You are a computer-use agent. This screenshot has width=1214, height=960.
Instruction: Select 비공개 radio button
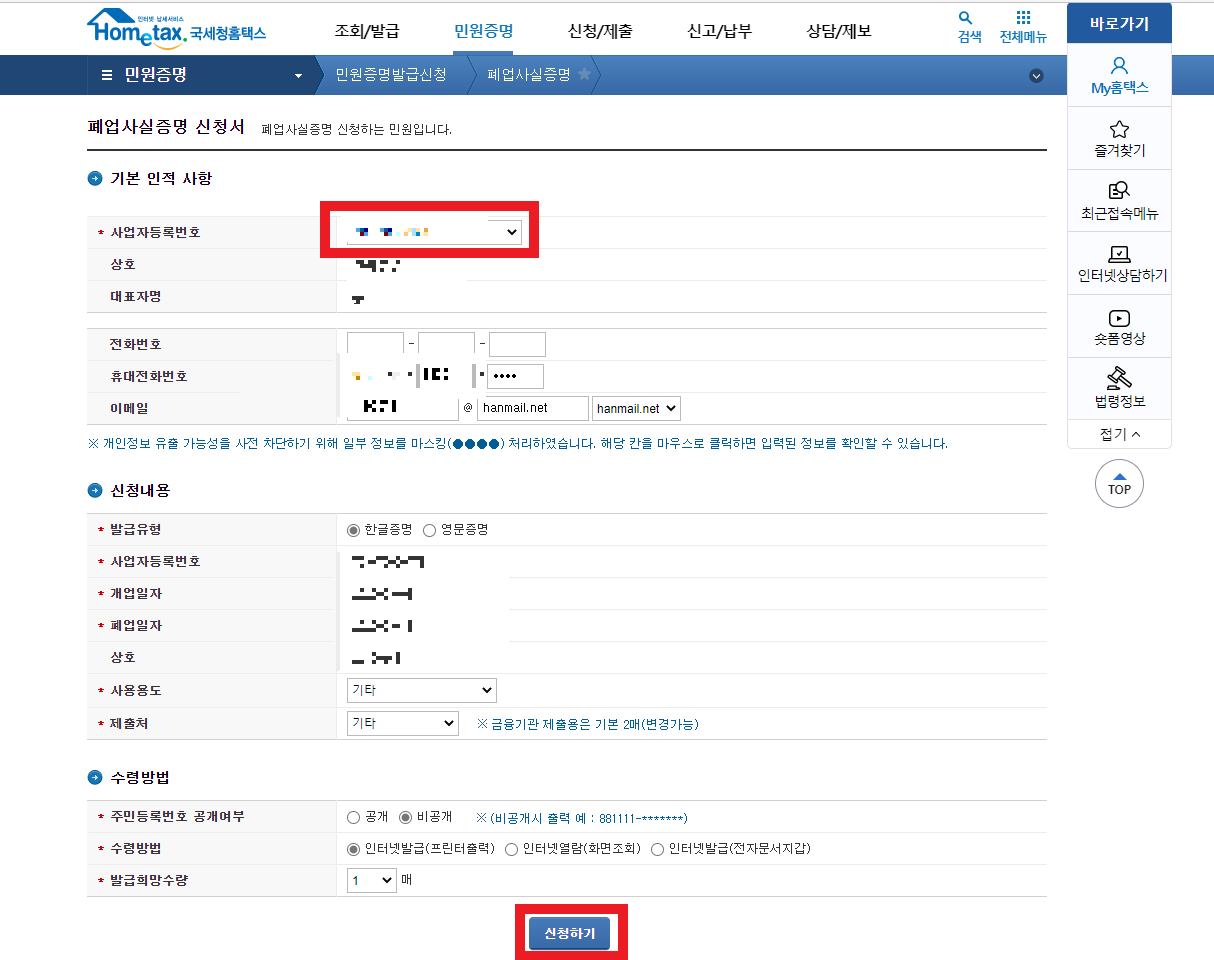(406, 817)
